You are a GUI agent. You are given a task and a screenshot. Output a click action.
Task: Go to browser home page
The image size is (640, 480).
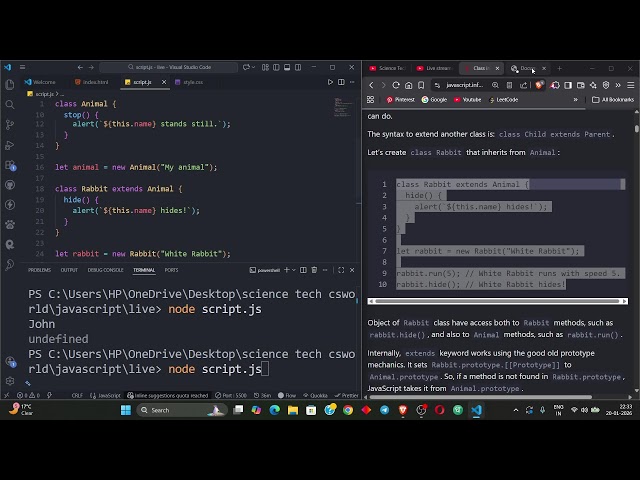click(x=408, y=85)
